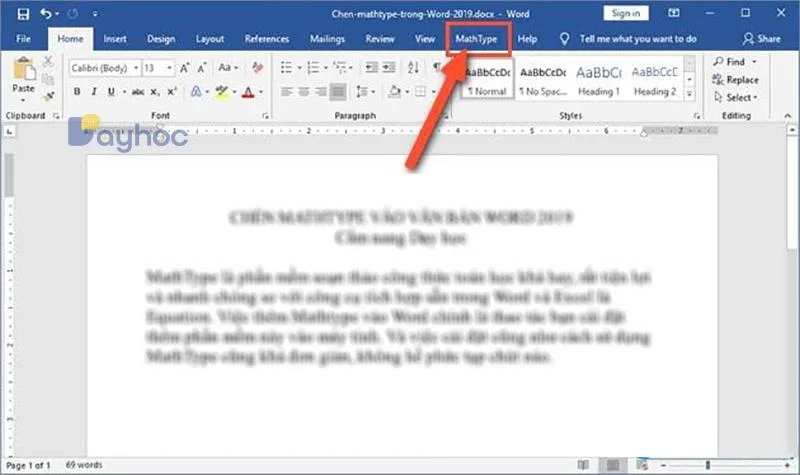This screenshot has height=475, width=800.
Task: Apply yellow text highlight color
Action: click(221, 92)
